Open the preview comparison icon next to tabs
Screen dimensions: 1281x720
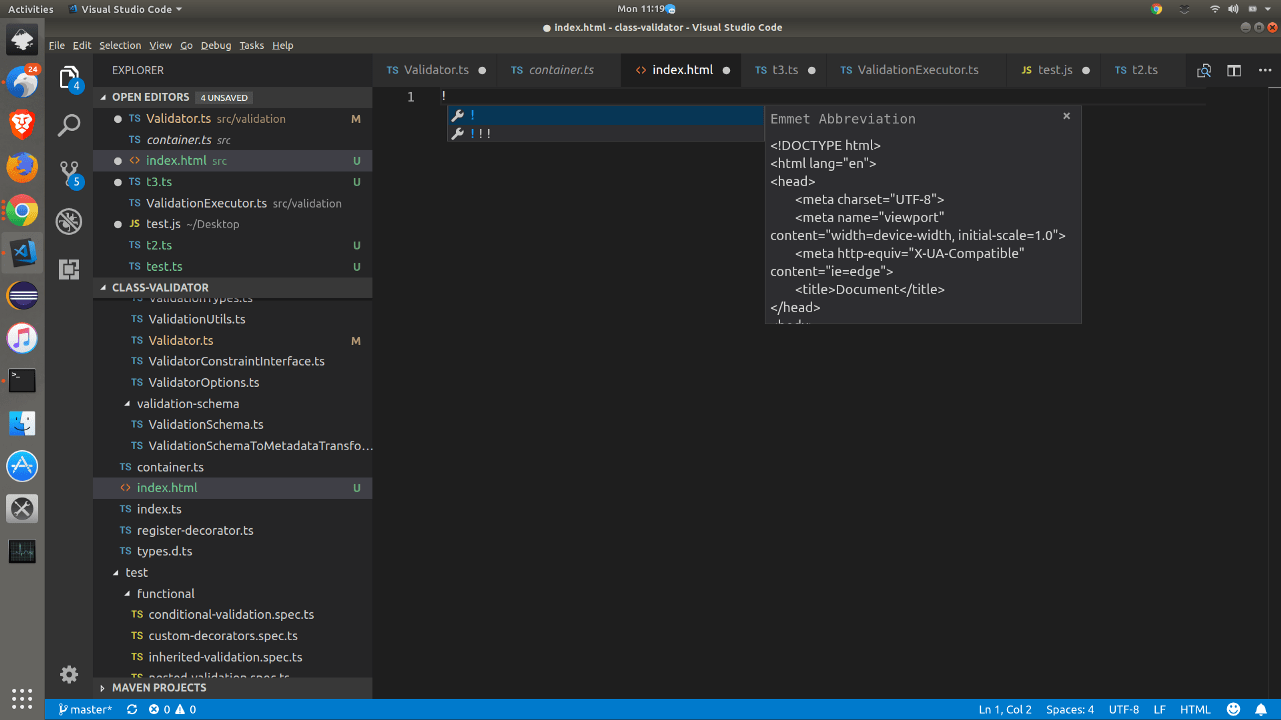[x=1204, y=70]
